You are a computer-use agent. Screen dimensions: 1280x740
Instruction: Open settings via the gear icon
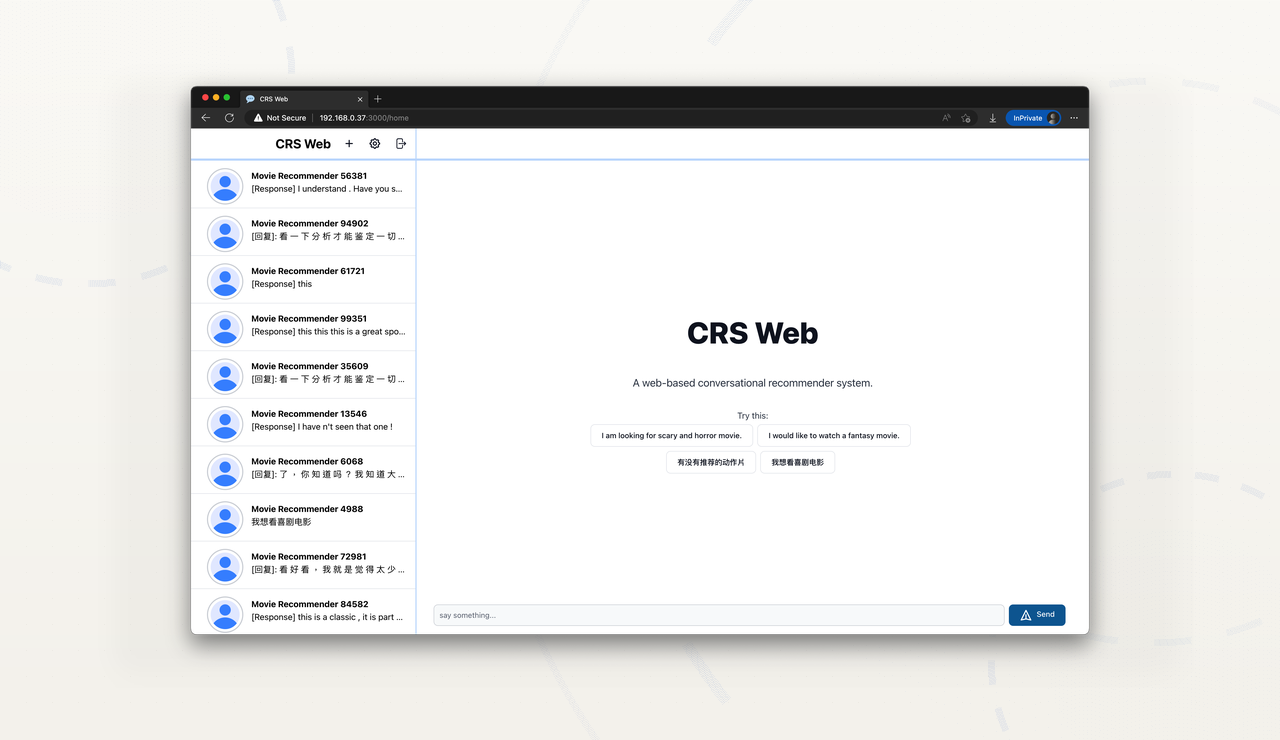point(375,144)
